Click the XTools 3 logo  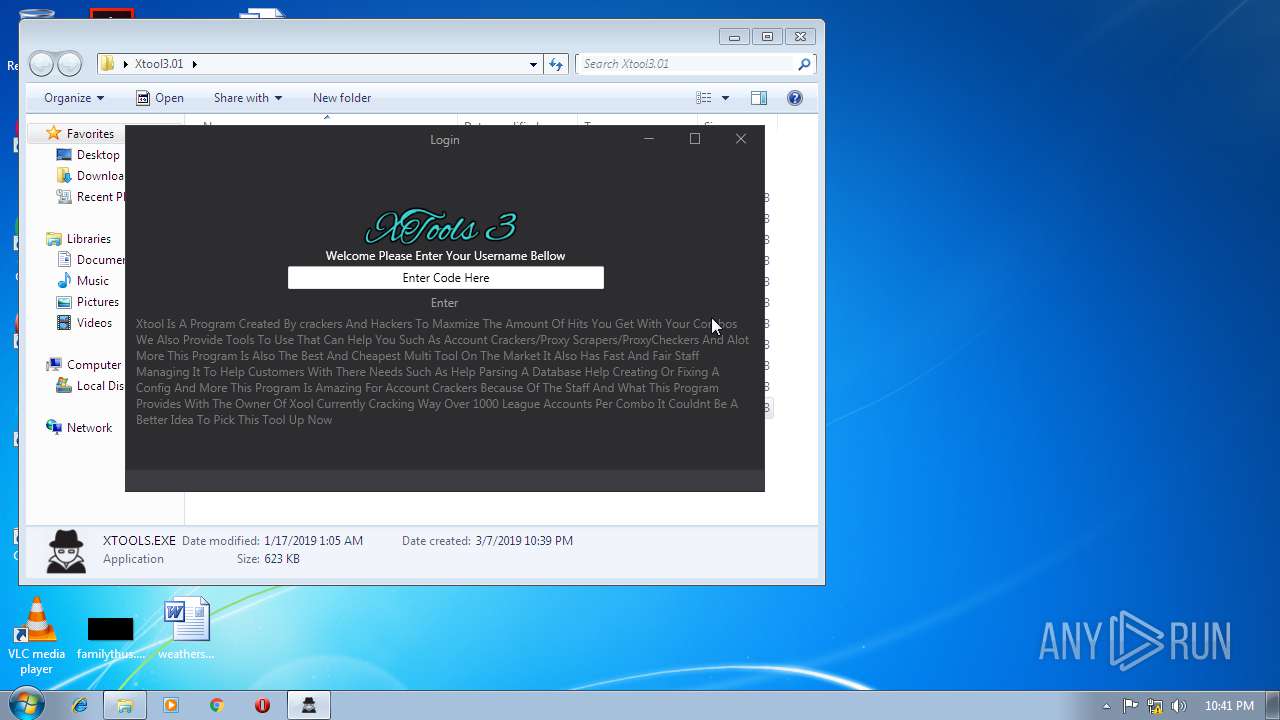441,228
